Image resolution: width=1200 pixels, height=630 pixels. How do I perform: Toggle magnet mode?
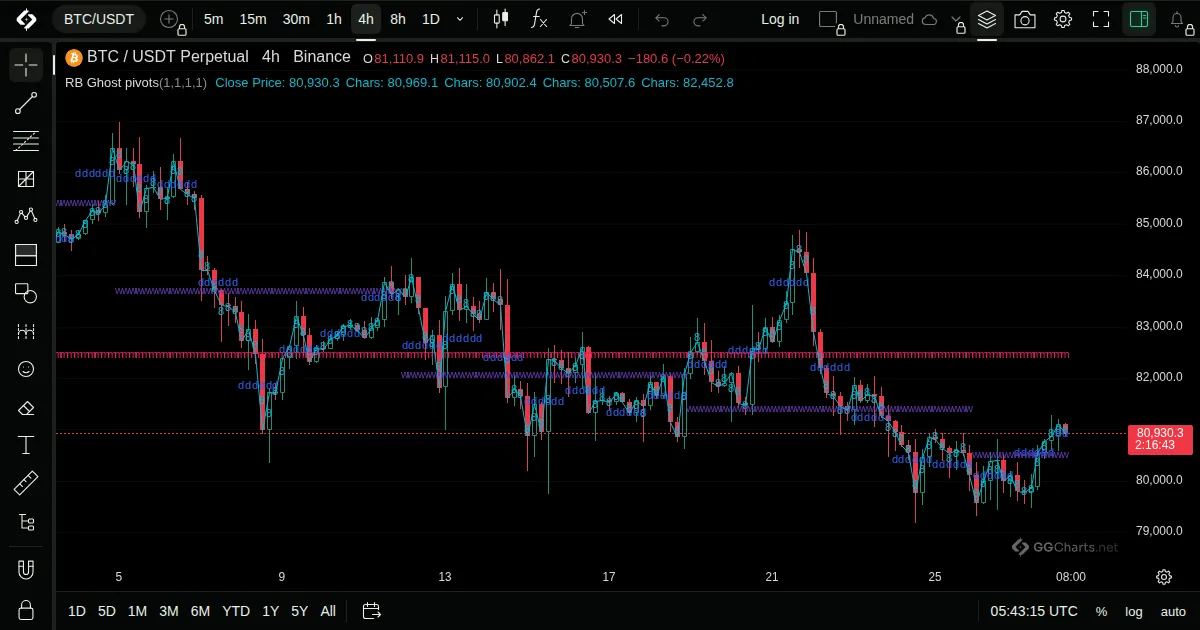pos(26,570)
